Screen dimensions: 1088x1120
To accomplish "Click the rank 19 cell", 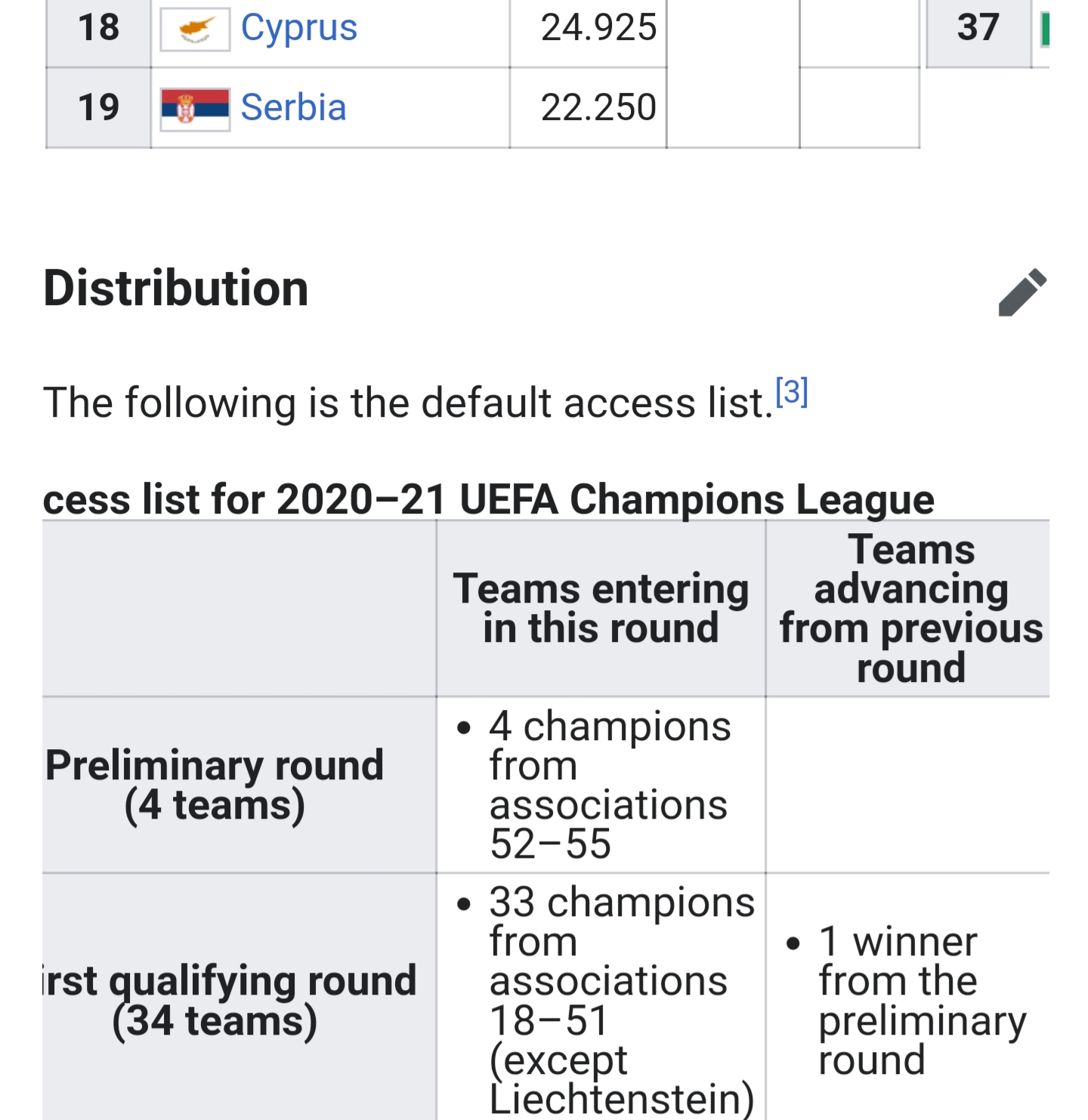I will pos(98,108).
